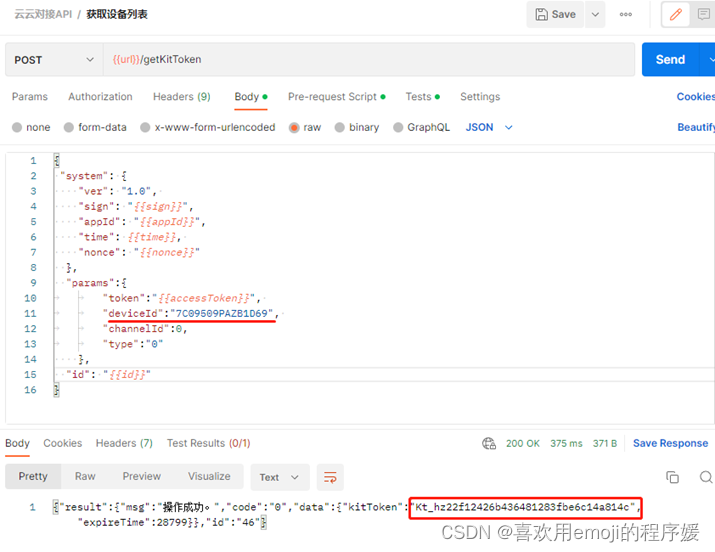Screen dimensions: 715x552
Task: Click the {{appId}} variable on line 5
Action: coord(169,222)
